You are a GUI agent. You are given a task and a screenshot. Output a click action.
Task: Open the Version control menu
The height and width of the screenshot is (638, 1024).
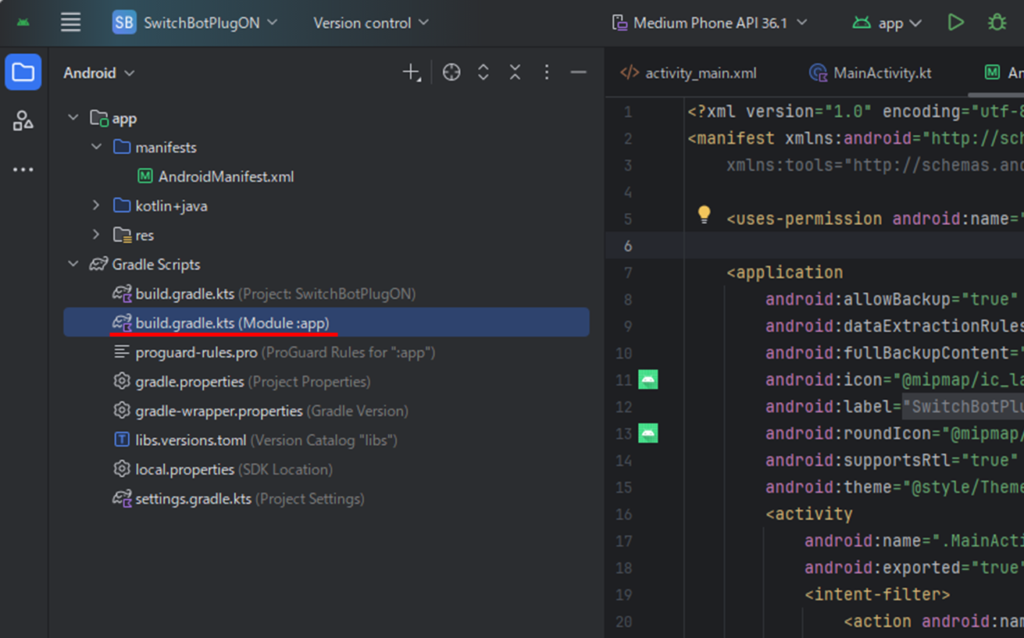click(371, 22)
